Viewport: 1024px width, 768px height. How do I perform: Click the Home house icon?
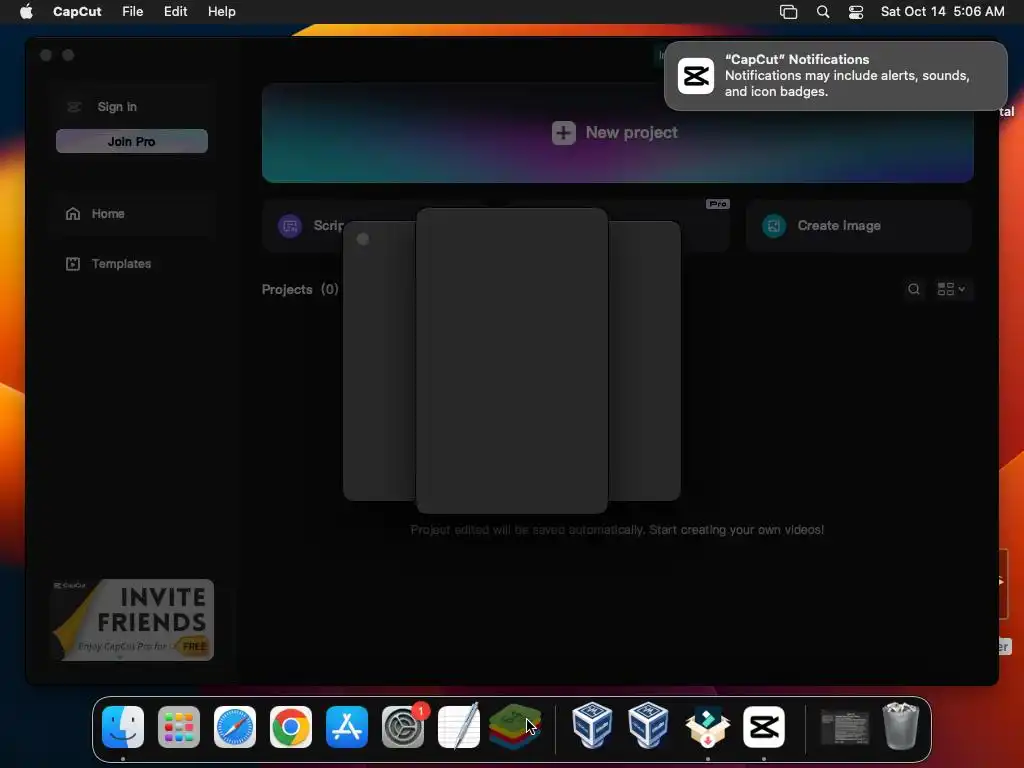(72, 214)
